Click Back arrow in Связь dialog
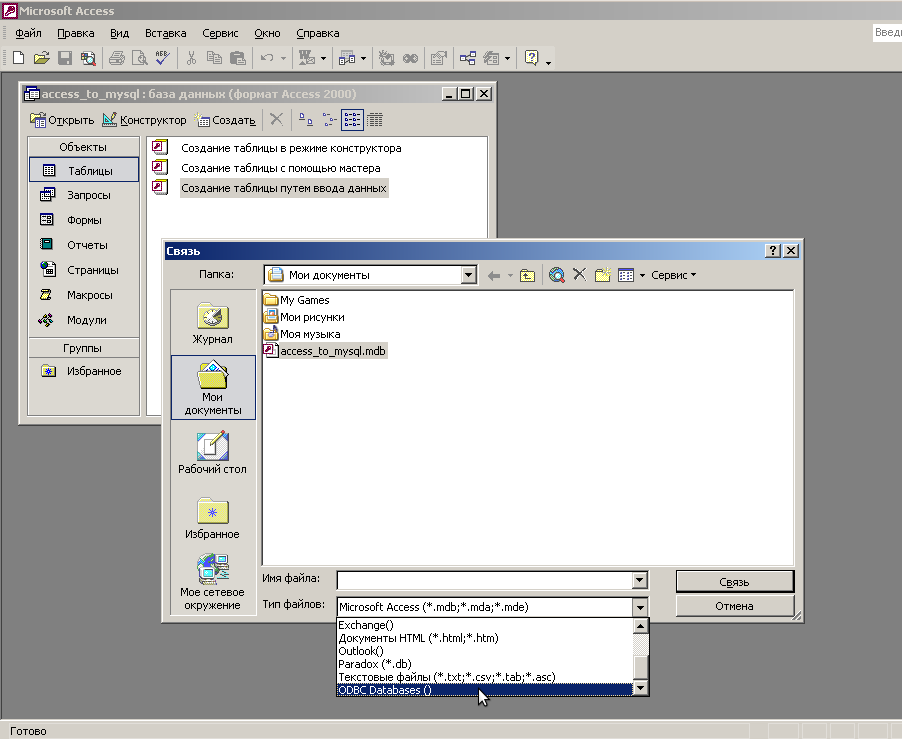Screen dimensions: 902x739 coord(494,275)
